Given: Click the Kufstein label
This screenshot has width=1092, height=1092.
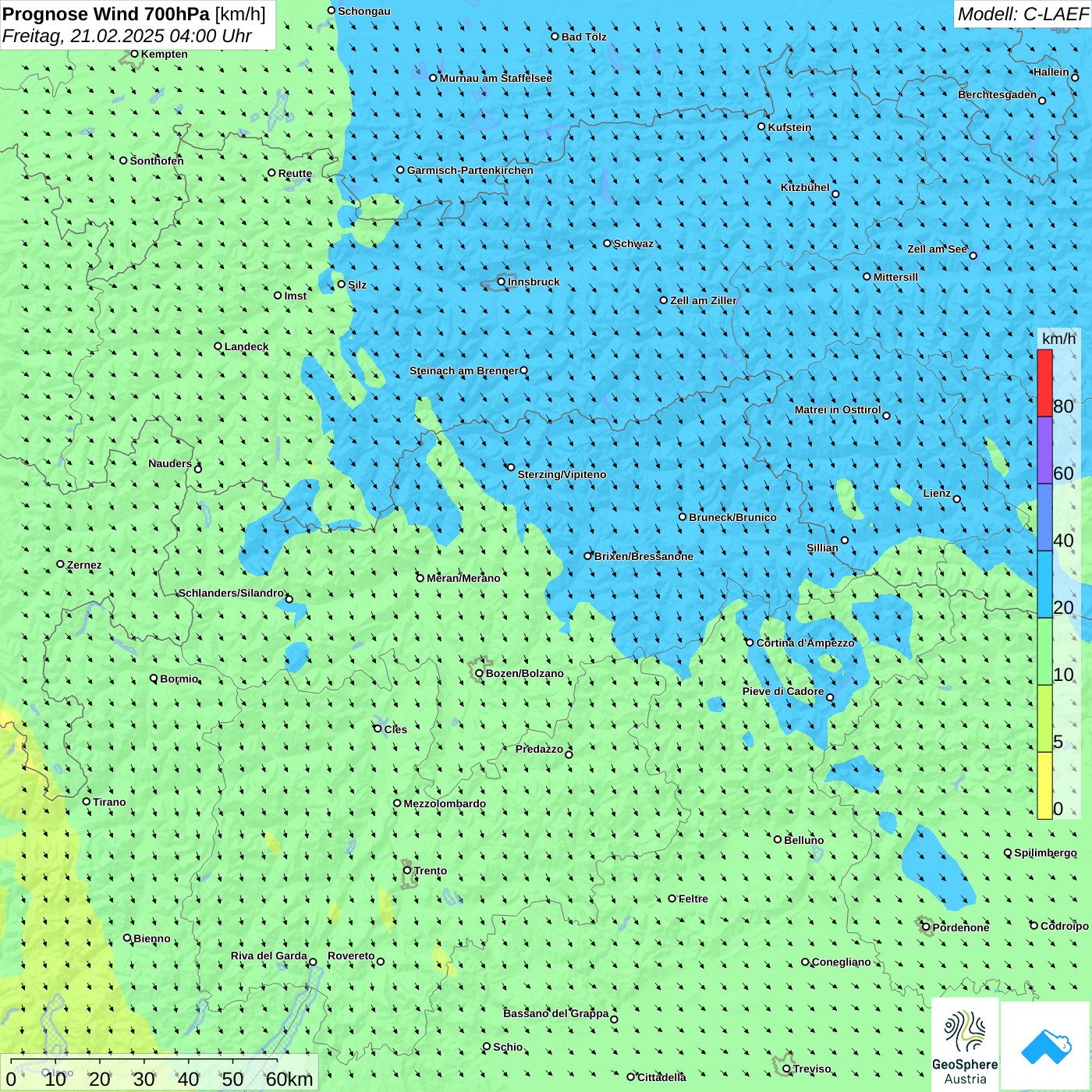Looking at the screenshot, I should [789, 127].
